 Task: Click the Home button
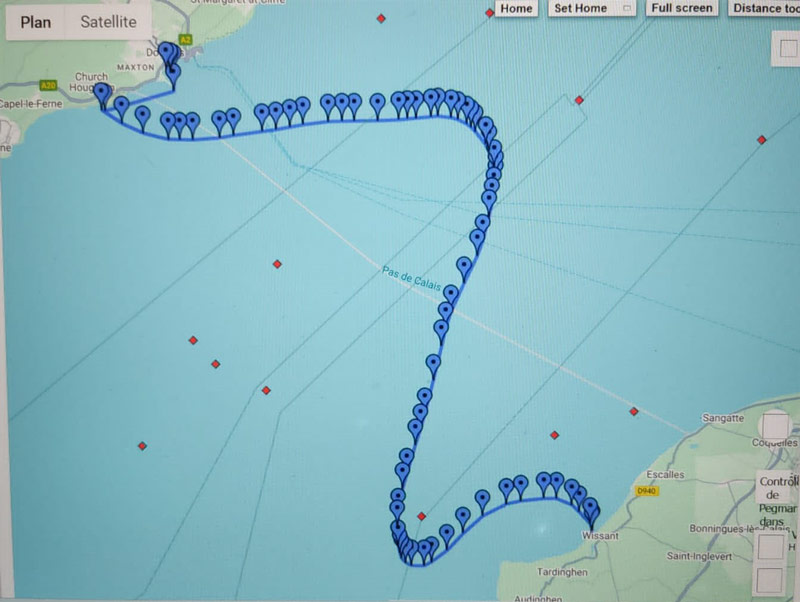tap(515, 7)
